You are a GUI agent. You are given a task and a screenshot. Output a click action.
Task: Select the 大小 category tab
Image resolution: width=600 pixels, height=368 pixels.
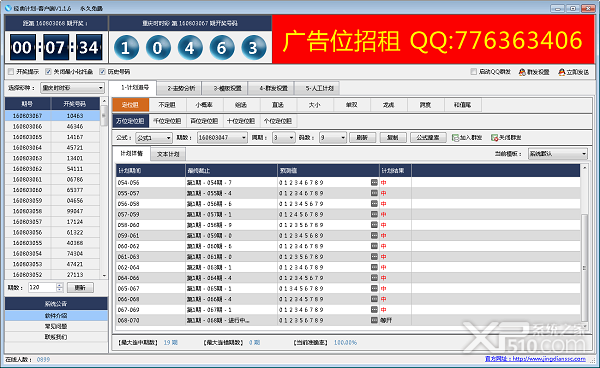pyautogui.click(x=315, y=105)
